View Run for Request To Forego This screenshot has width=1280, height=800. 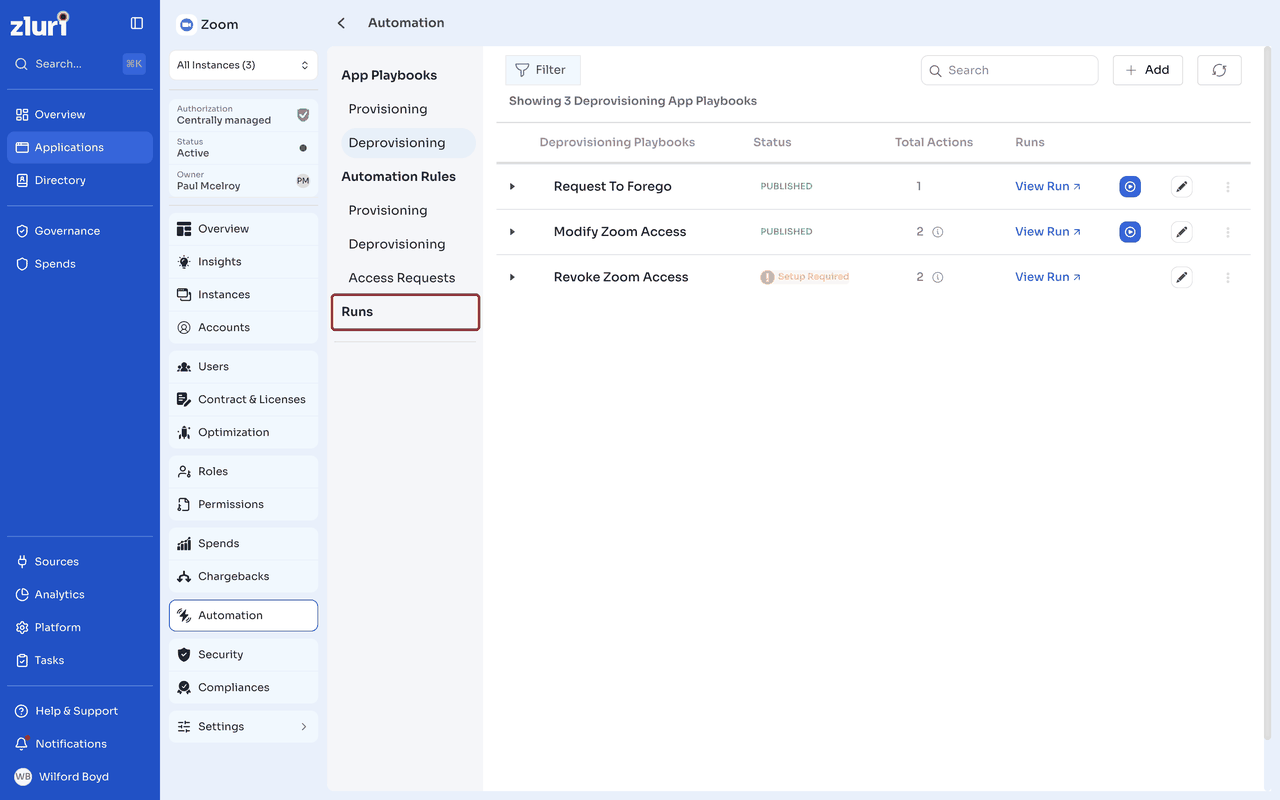[x=1048, y=186]
